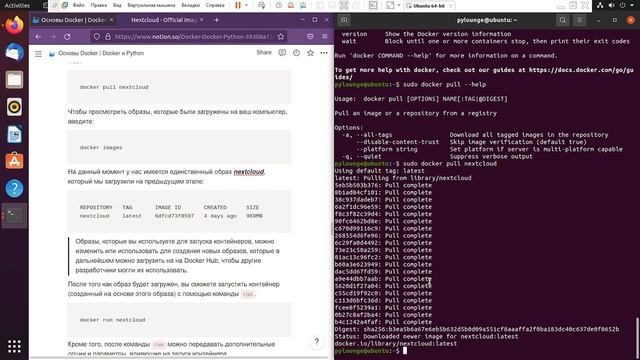Click tracking protection shield in URL bar
640x360 pixels.
pos(97,37)
